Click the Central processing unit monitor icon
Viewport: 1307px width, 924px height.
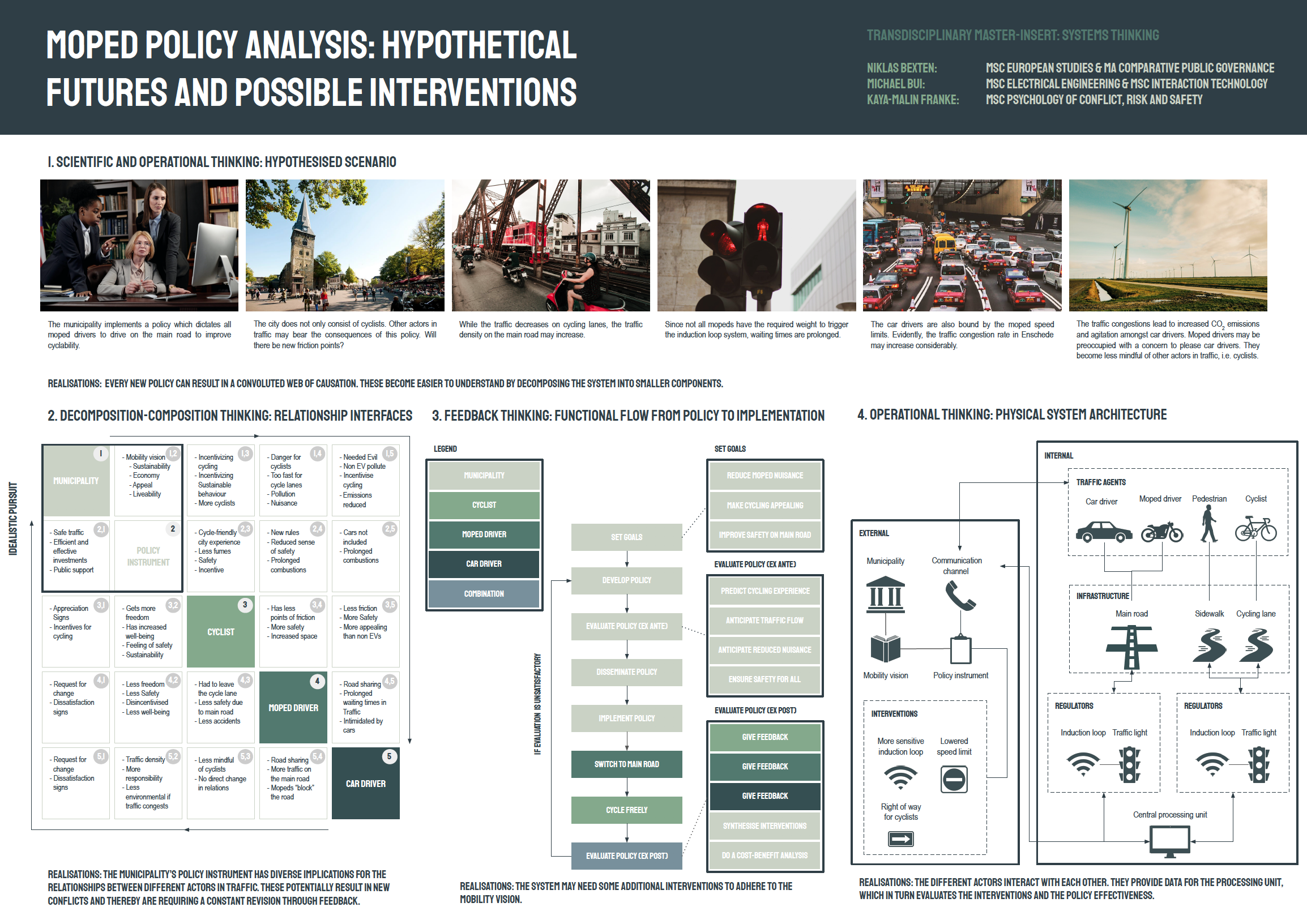[1170, 842]
